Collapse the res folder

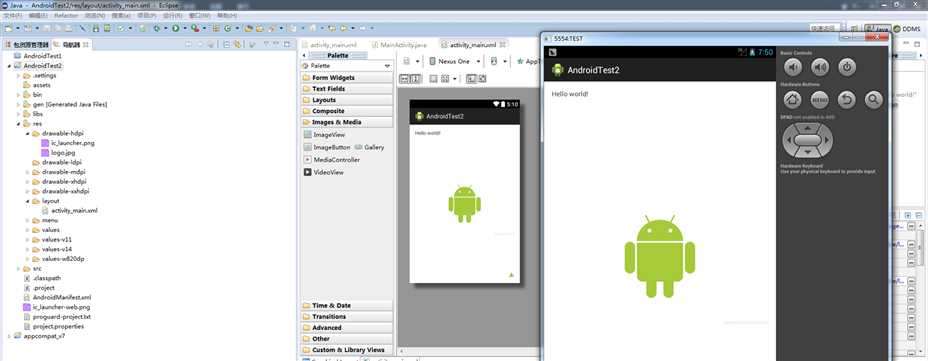tap(18, 124)
